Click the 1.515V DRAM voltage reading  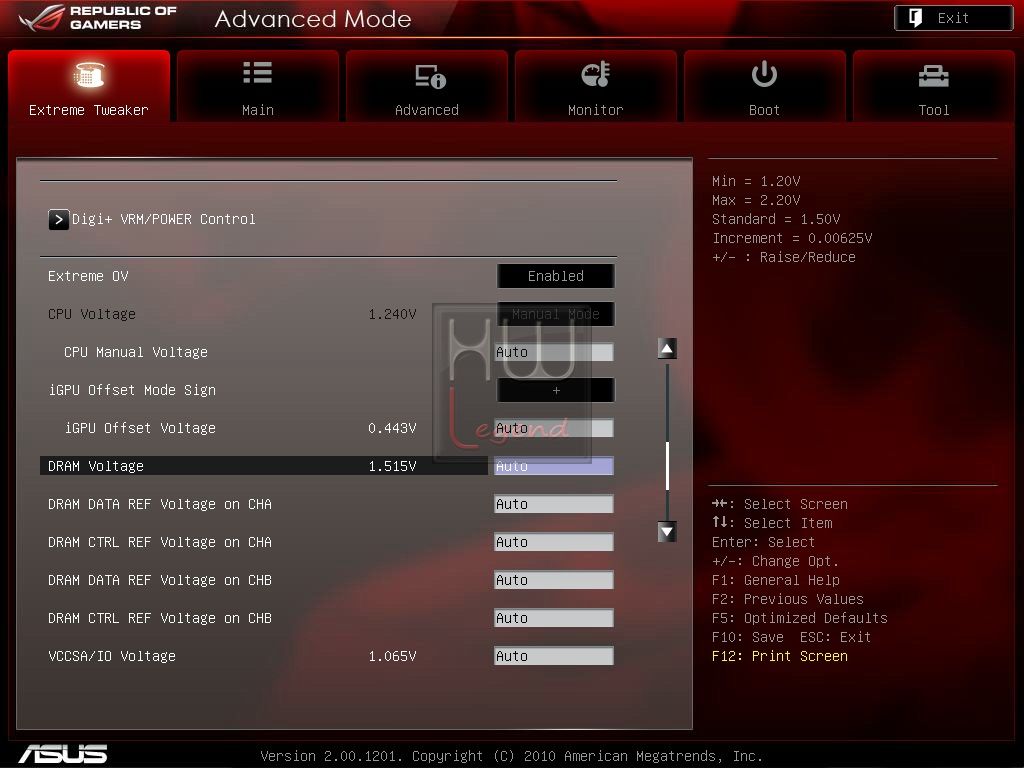point(392,466)
